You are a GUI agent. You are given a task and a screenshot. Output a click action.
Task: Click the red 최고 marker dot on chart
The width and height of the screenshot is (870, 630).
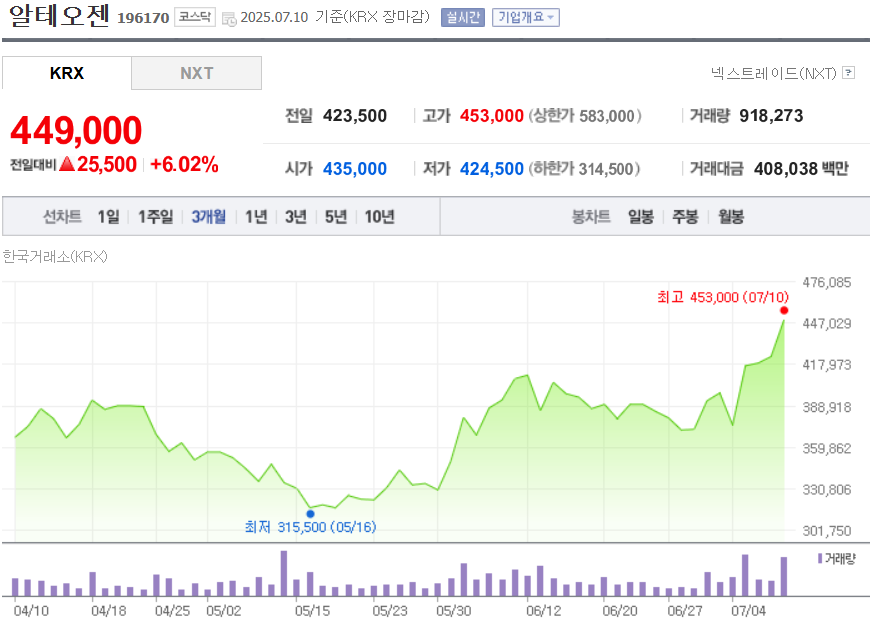click(x=784, y=311)
